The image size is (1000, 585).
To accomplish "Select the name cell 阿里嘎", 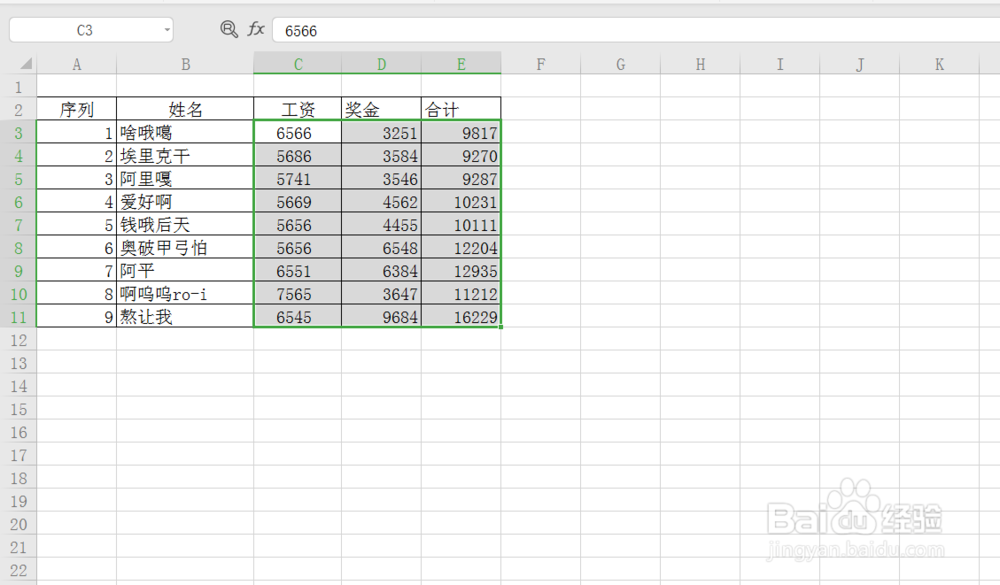I will coord(185,179).
